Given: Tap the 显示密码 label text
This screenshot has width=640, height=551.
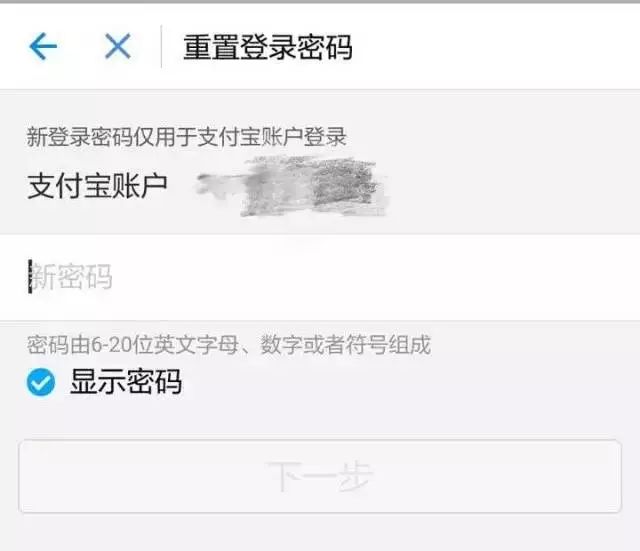Looking at the screenshot, I should coord(126,382).
